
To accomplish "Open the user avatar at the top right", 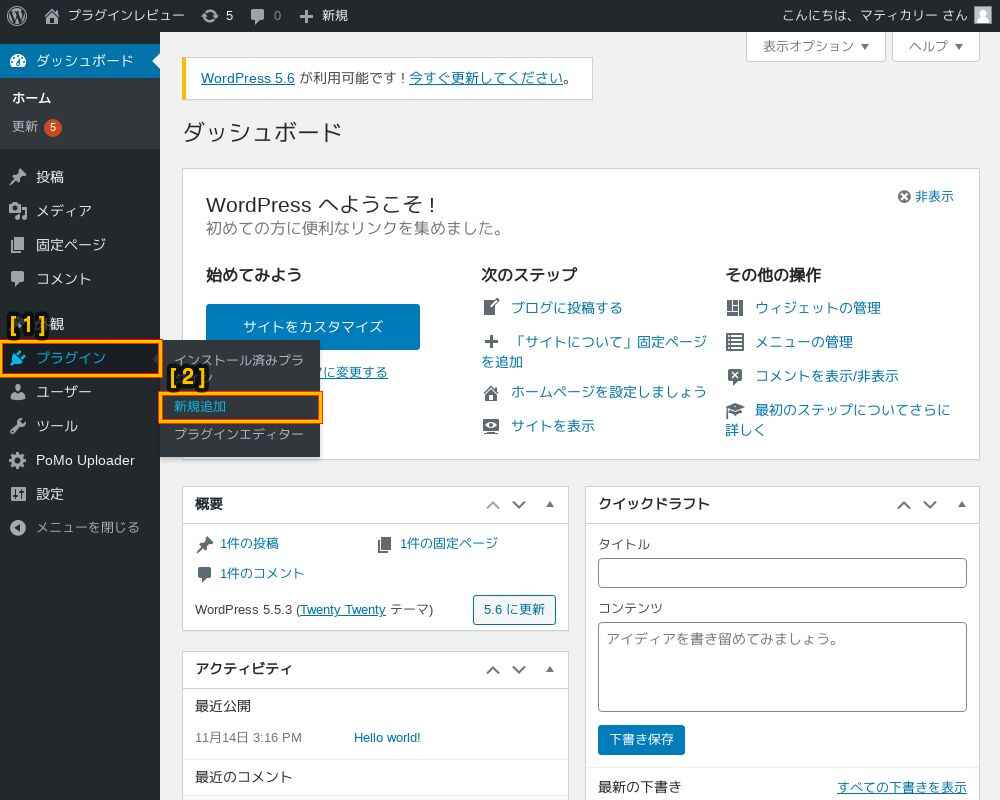I will [x=983, y=15].
